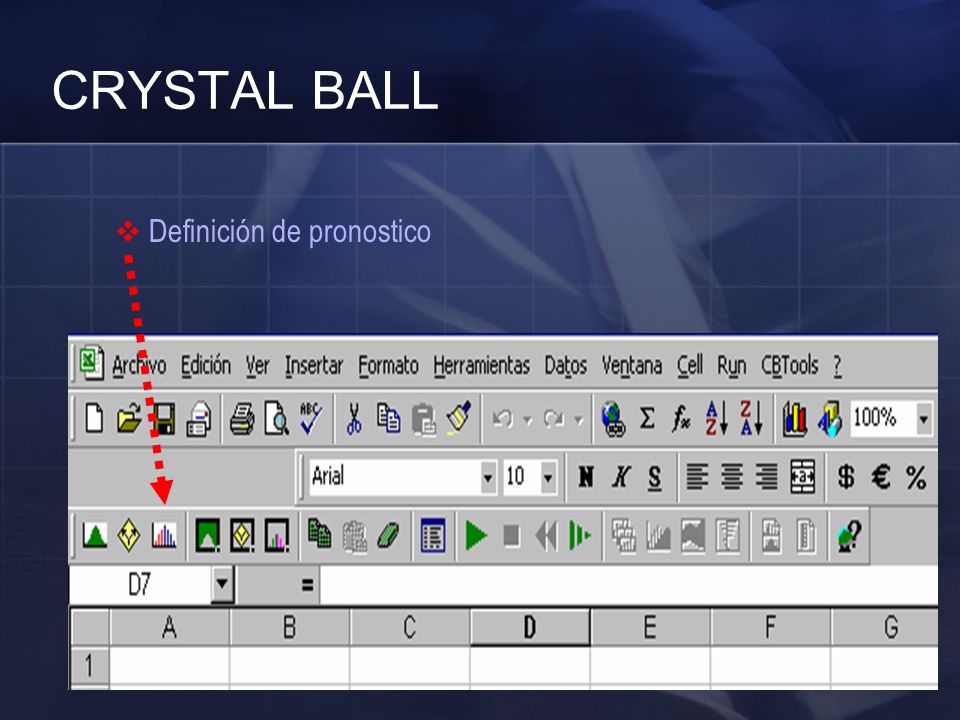This screenshot has width=960, height=720.
Task: Open the Herramientas menu
Action: [482, 366]
